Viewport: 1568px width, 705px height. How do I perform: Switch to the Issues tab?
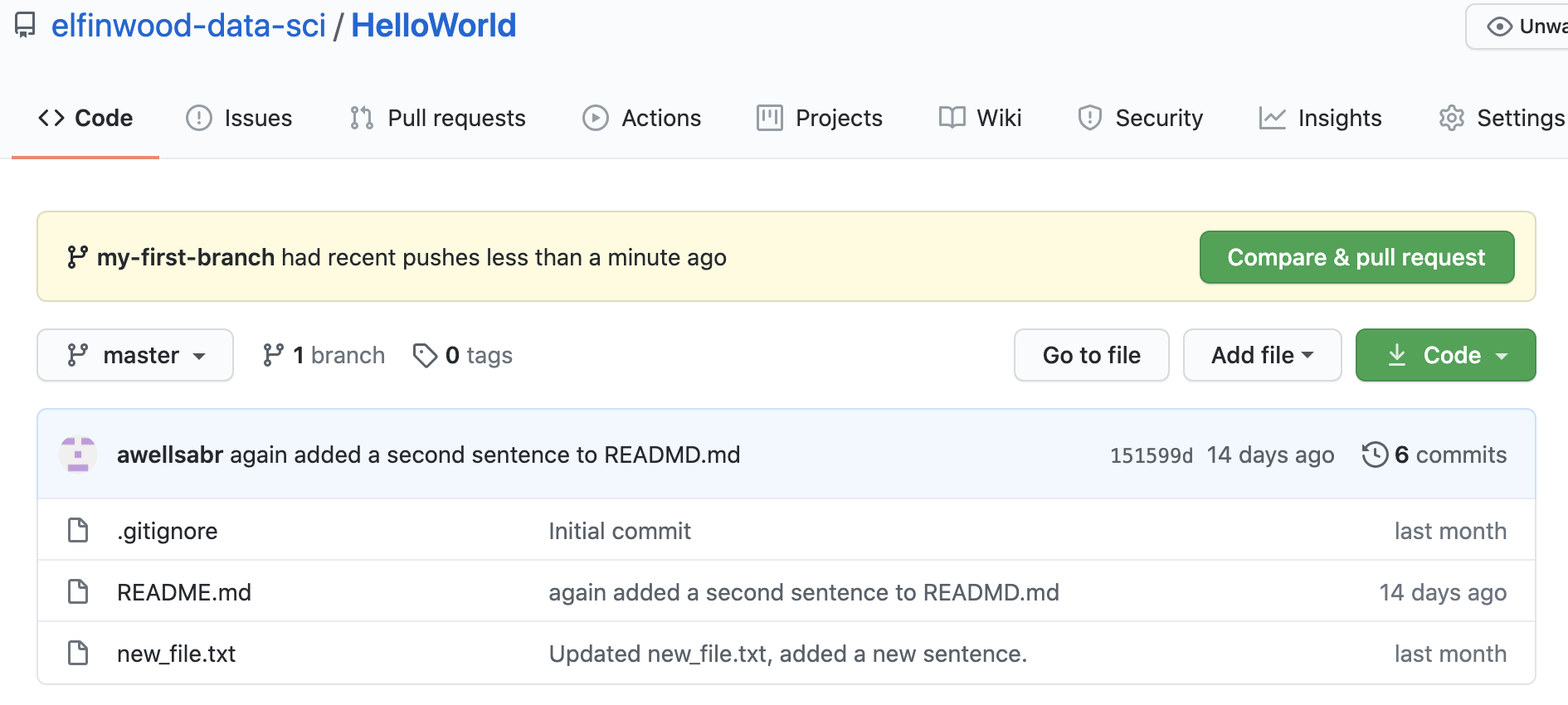(x=240, y=118)
